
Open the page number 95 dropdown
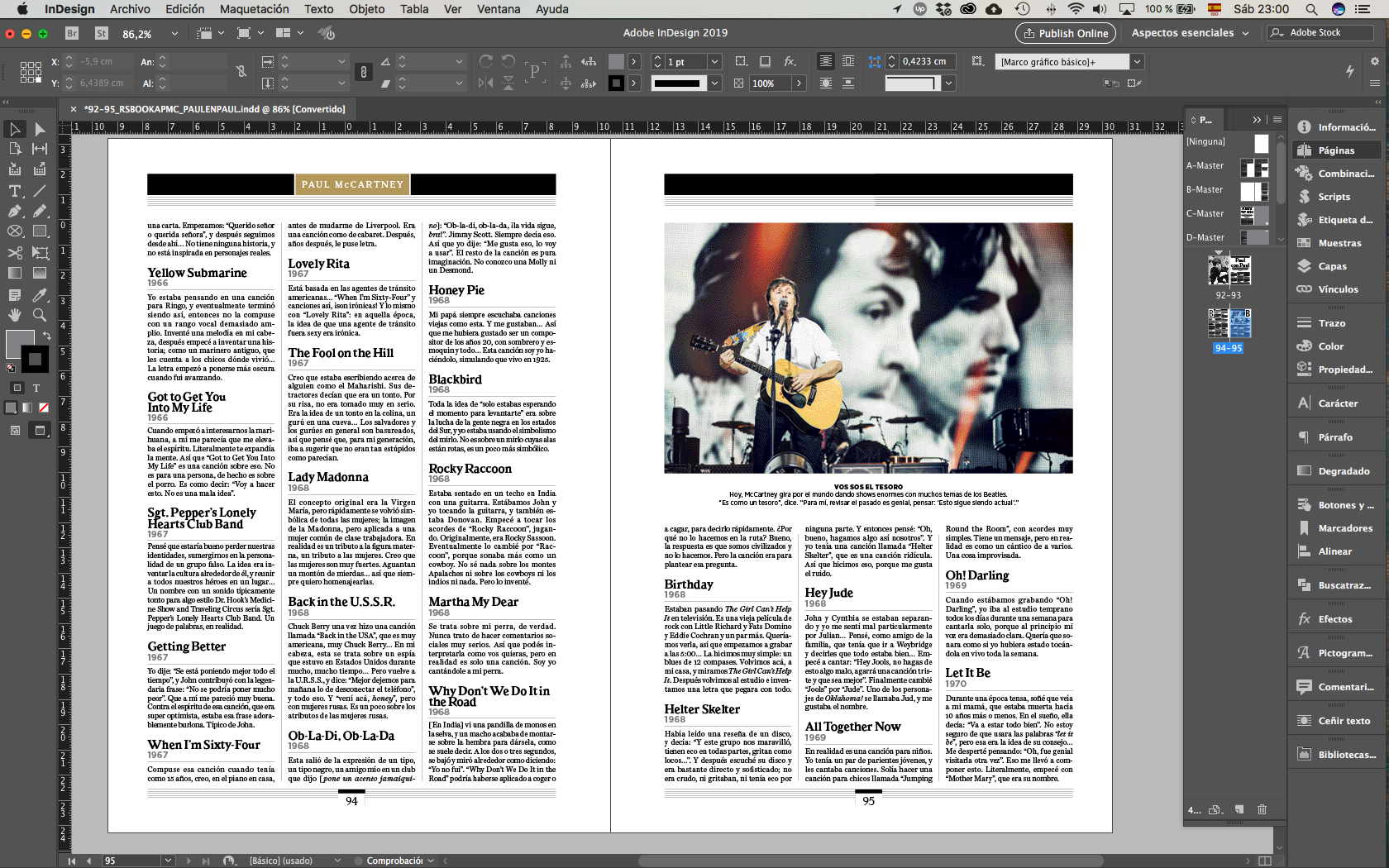tap(168, 861)
